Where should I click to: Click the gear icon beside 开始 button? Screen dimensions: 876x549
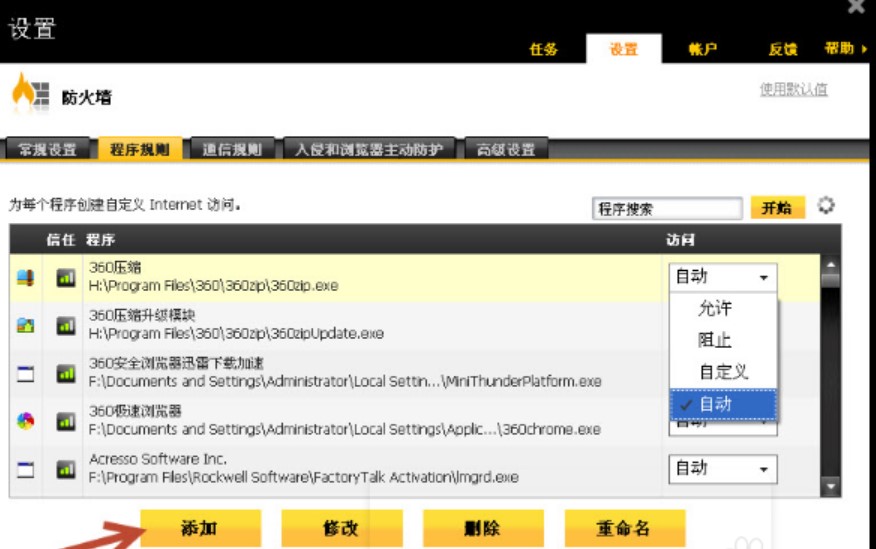click(826, 206)
